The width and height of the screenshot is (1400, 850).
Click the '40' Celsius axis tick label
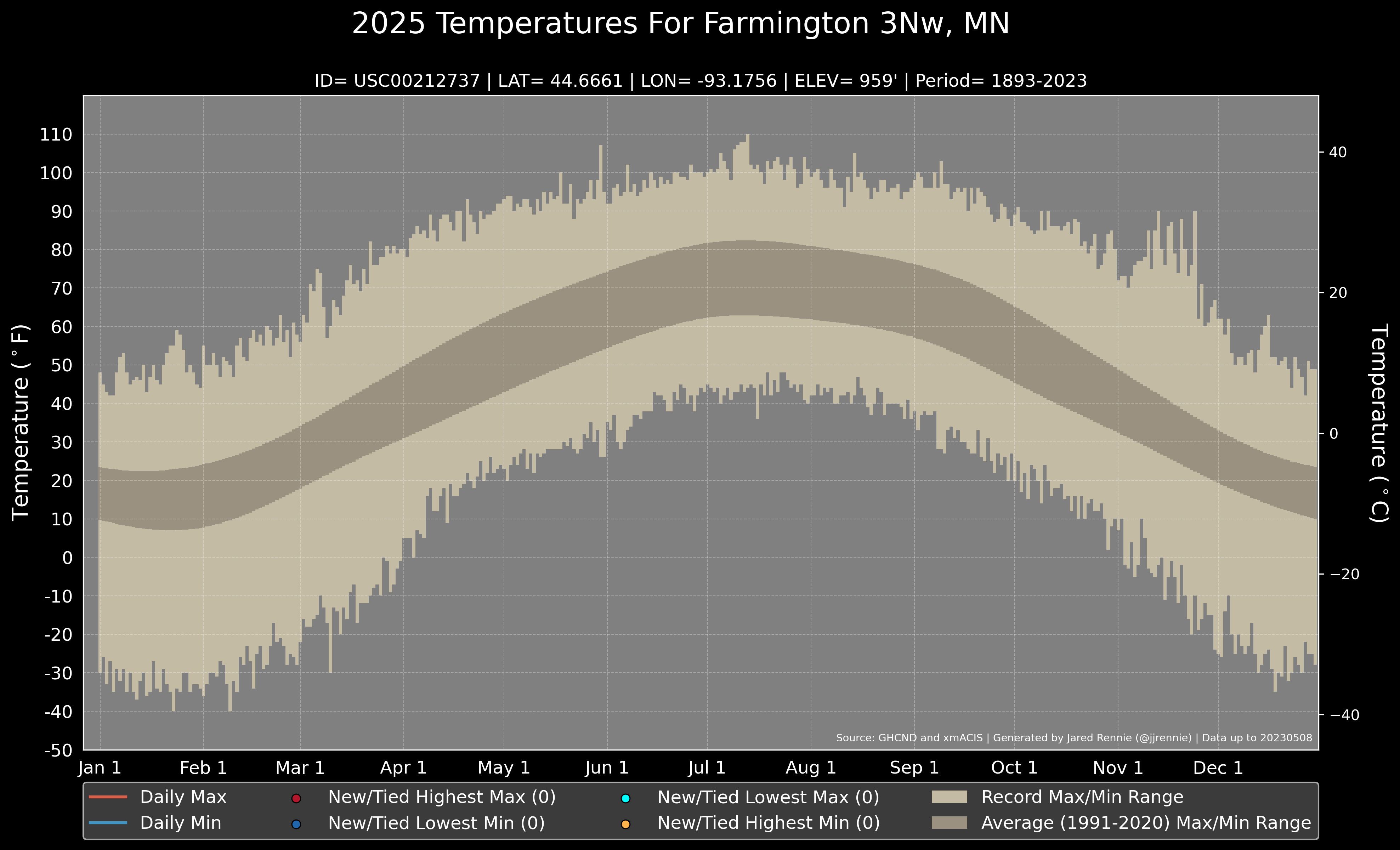[1338, 152]
